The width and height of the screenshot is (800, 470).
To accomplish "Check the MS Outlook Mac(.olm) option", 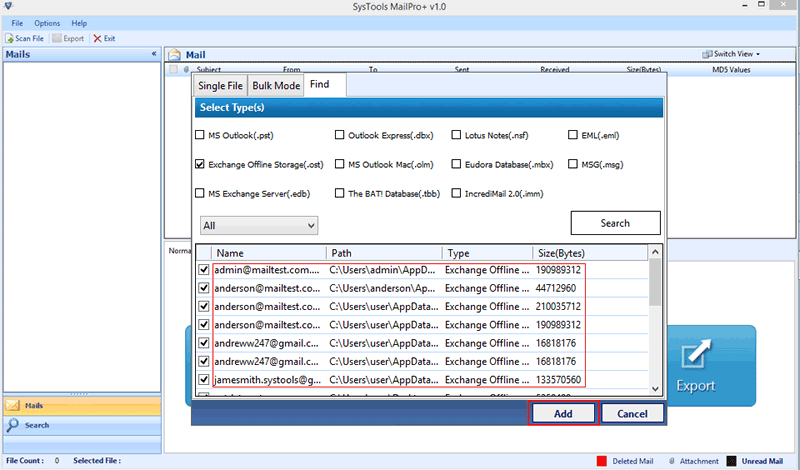I will [x=339, y=164].
